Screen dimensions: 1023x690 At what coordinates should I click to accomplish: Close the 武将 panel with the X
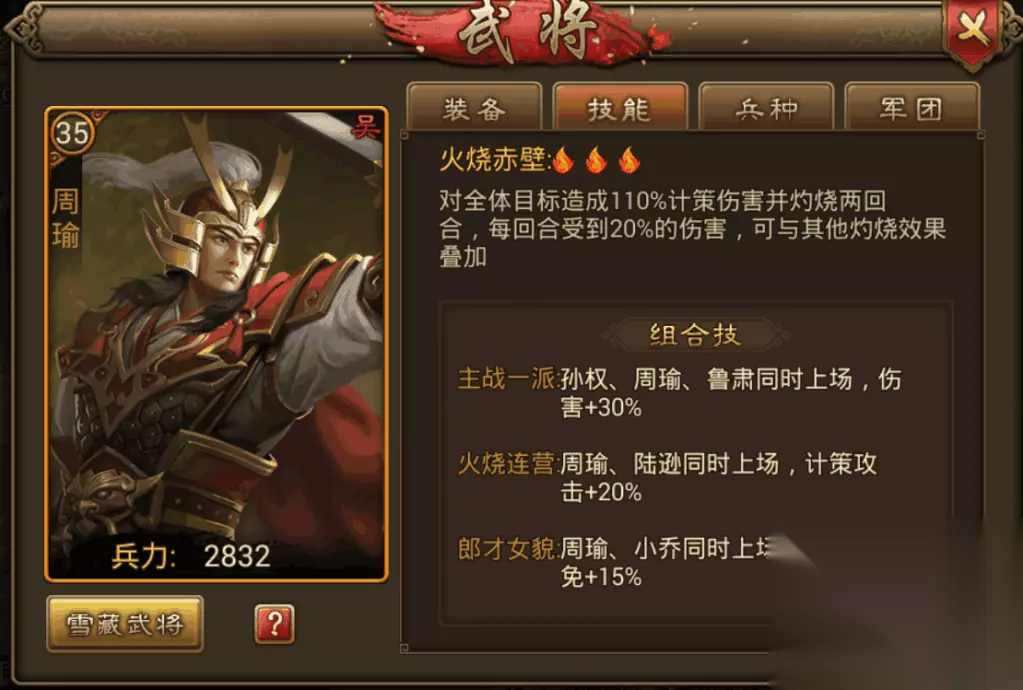(x=973, y=31)
